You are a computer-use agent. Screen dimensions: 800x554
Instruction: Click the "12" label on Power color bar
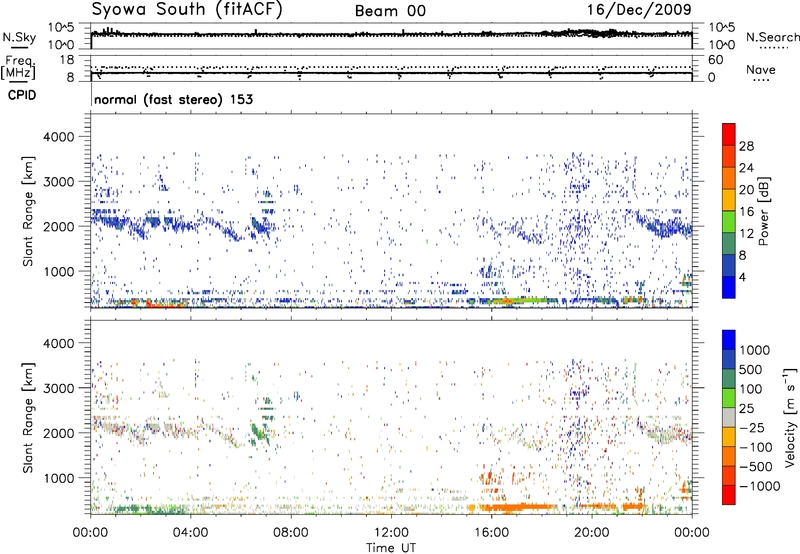[746, 234]
